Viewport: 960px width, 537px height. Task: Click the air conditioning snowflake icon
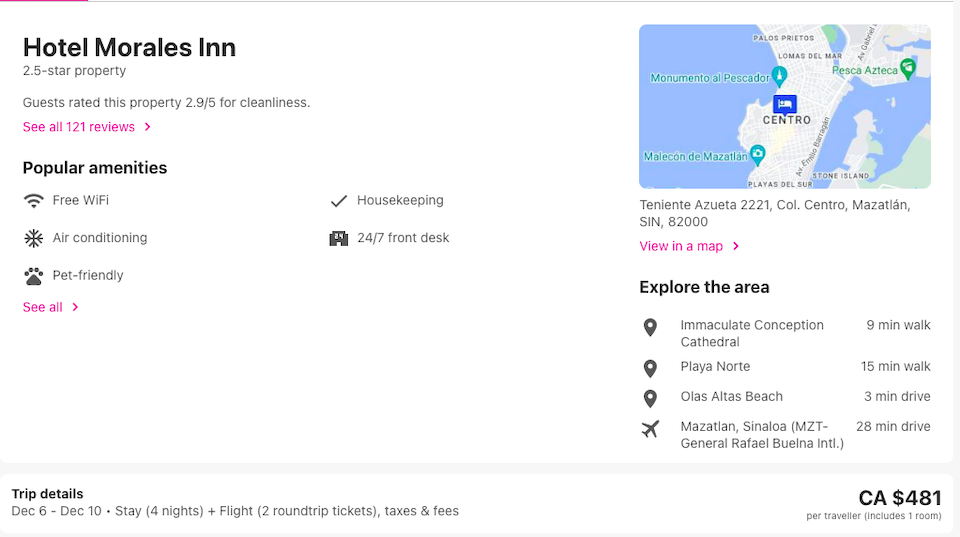click(x=34, y=238)
